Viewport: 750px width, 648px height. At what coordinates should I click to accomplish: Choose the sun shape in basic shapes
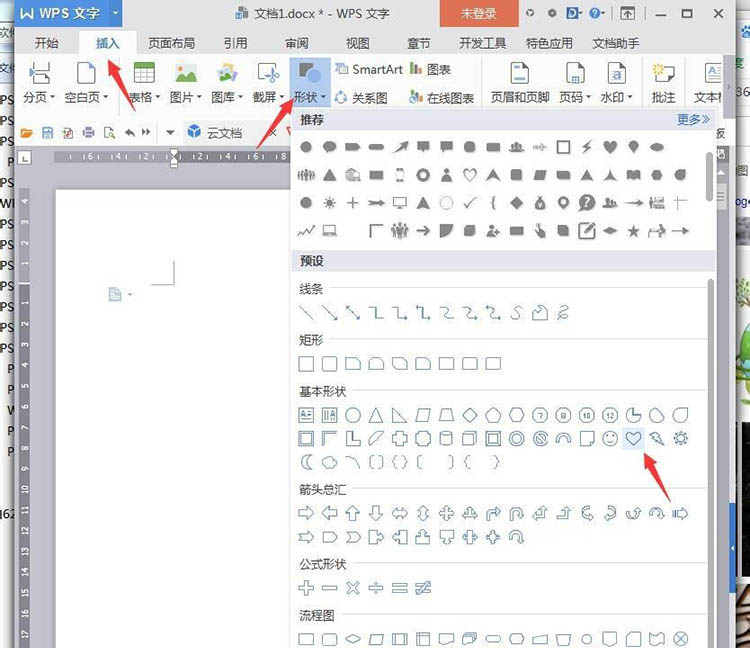(x=681, y=438)
